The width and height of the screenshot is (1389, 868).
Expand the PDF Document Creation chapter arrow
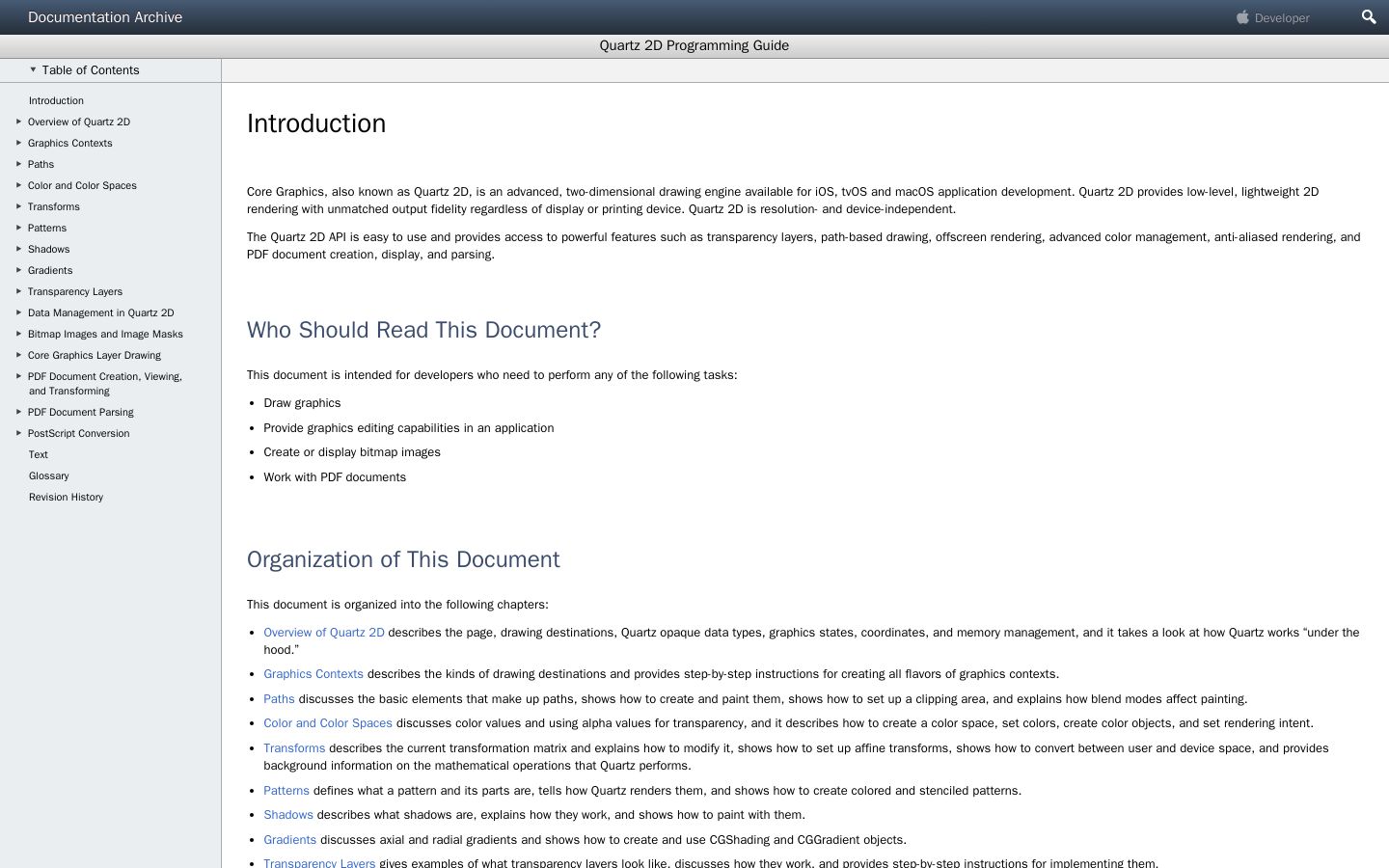(x=18, y=376)
